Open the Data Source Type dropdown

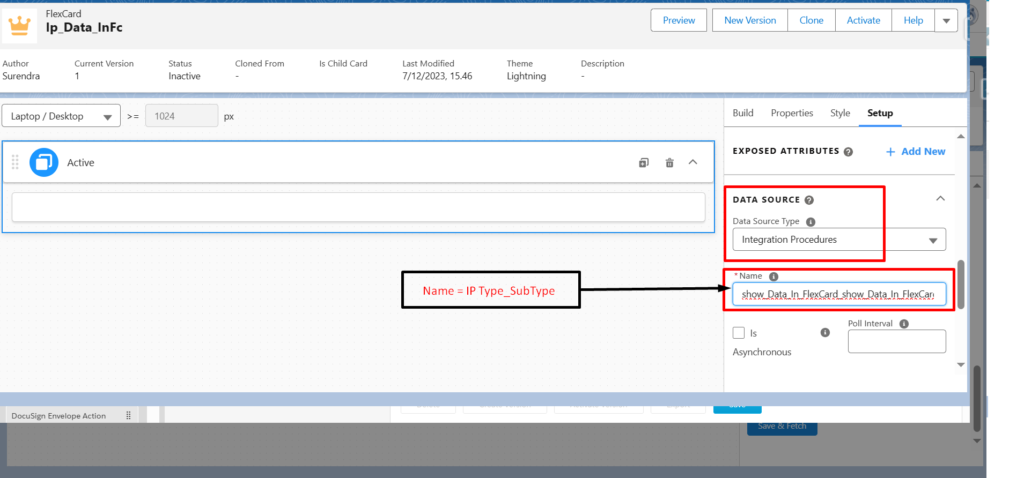pos(839,240)
